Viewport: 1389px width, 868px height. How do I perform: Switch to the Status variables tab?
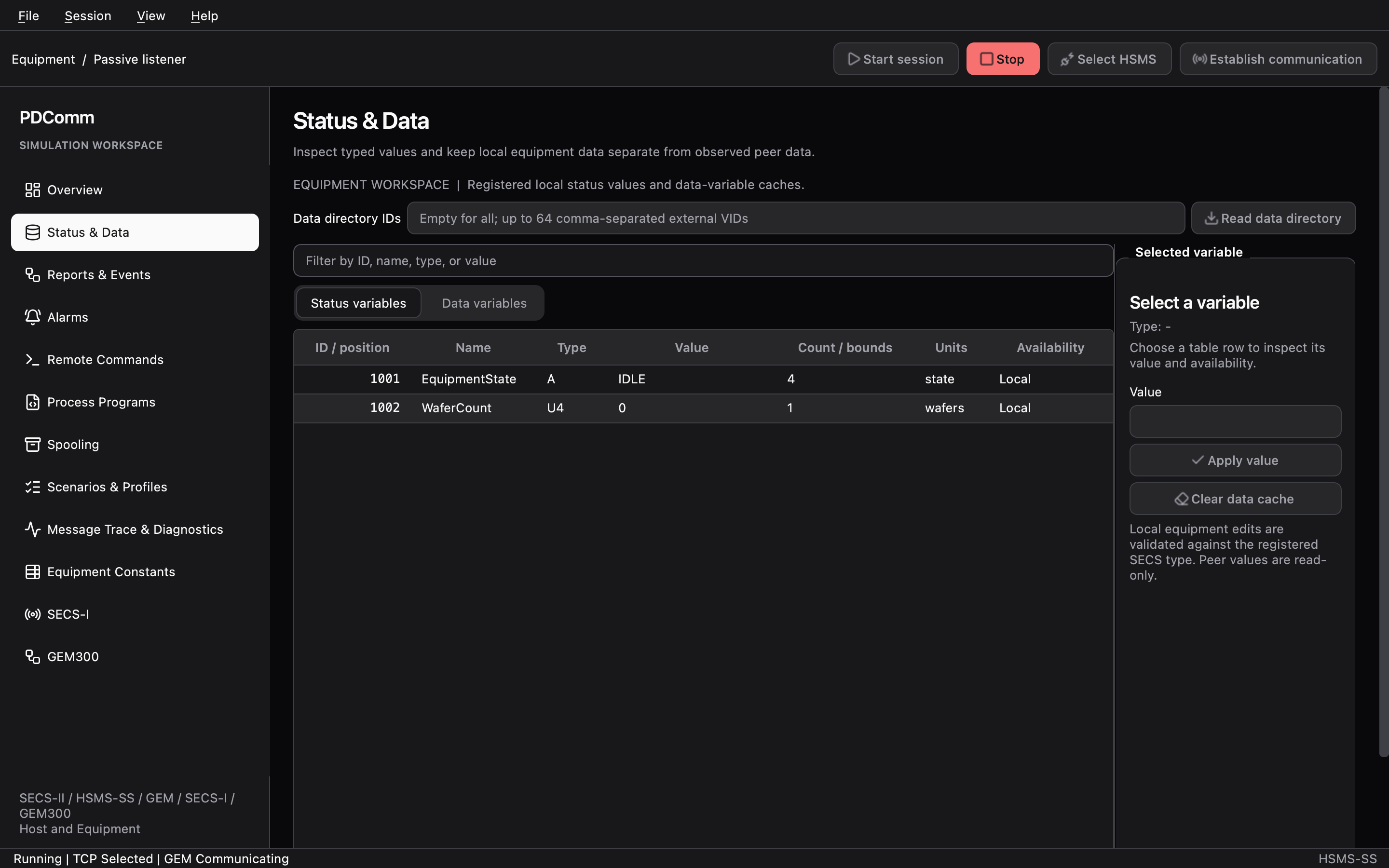pos(358,303)
